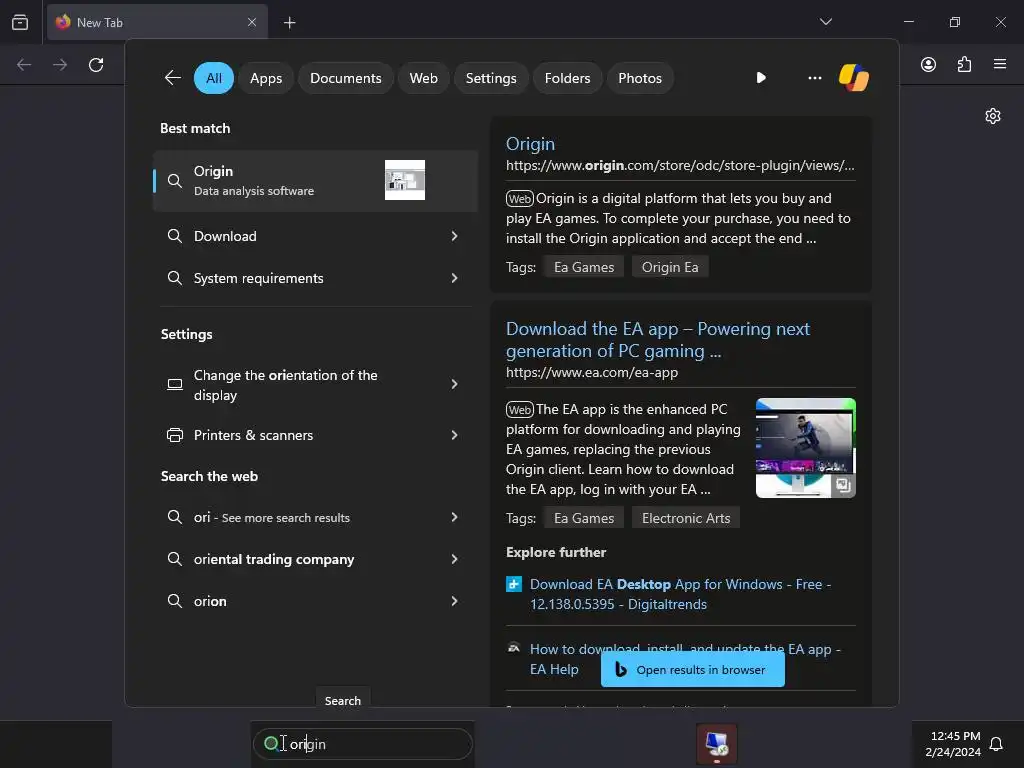
Task: Open Firefox extensions puzzle icon
Action: point(964,64)
